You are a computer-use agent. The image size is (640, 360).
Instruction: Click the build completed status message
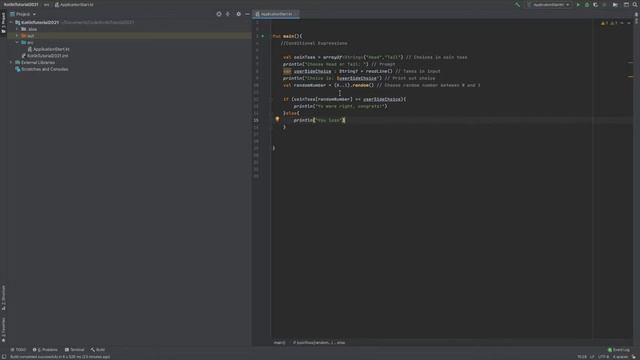coord(60,357)
